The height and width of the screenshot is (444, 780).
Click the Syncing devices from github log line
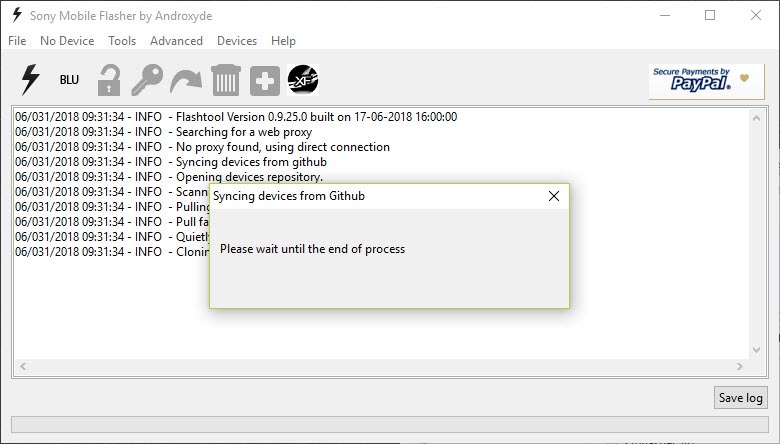point(171,162)
